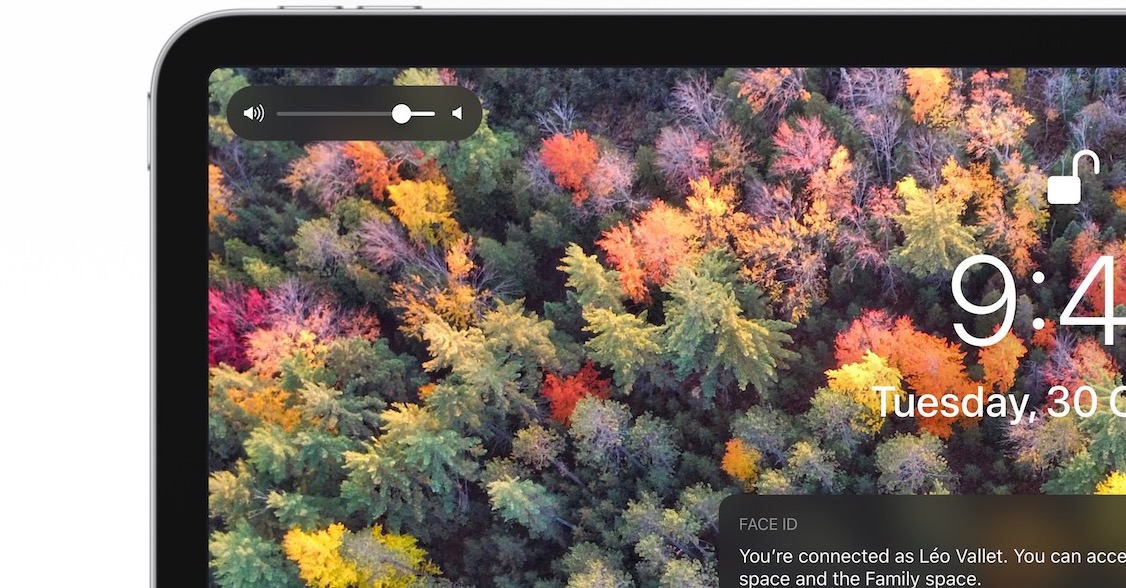Tap the volume overlay between loud icon and track

271,114
